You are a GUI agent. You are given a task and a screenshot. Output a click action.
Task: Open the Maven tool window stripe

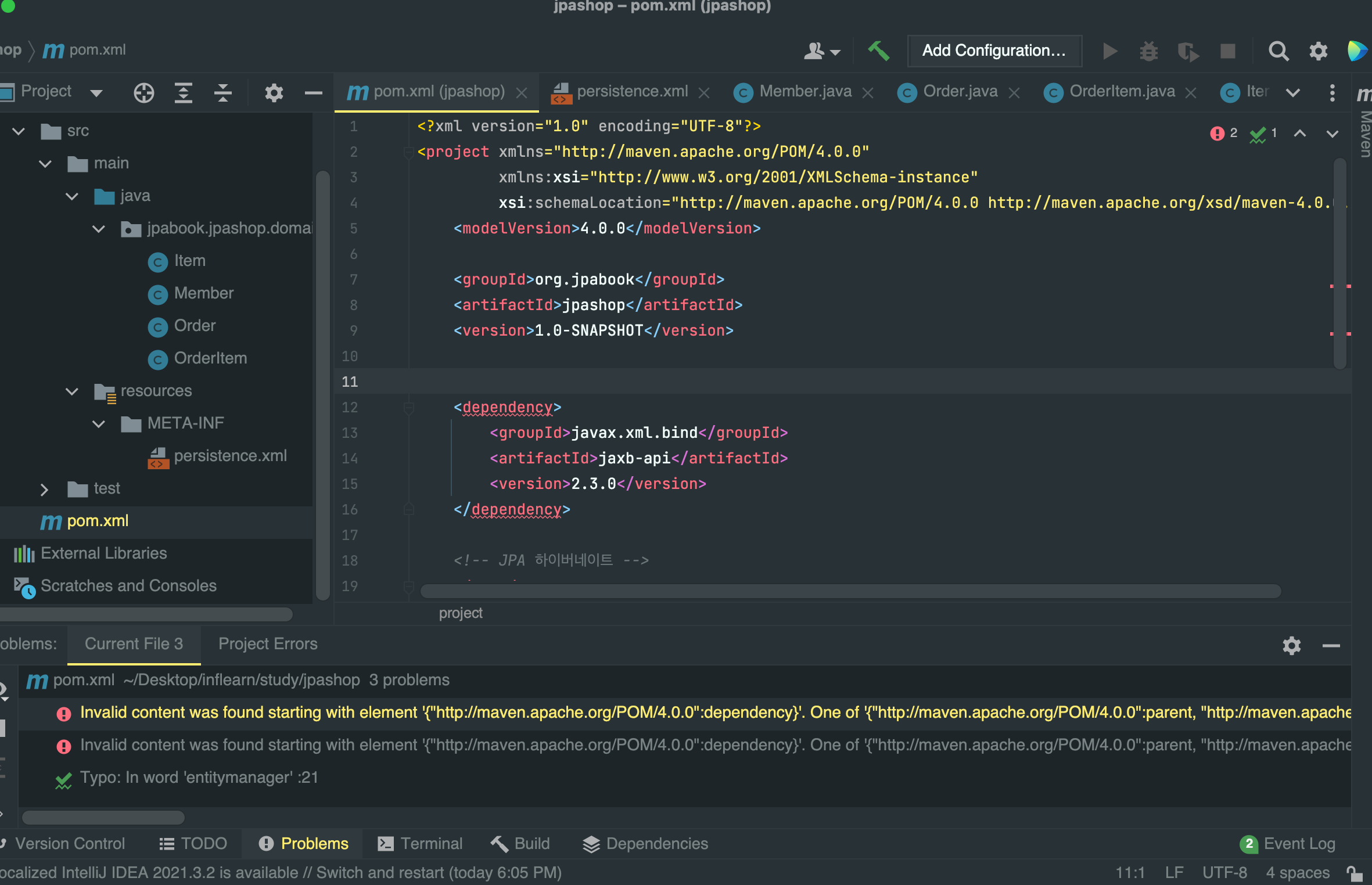coord(1364,121)
